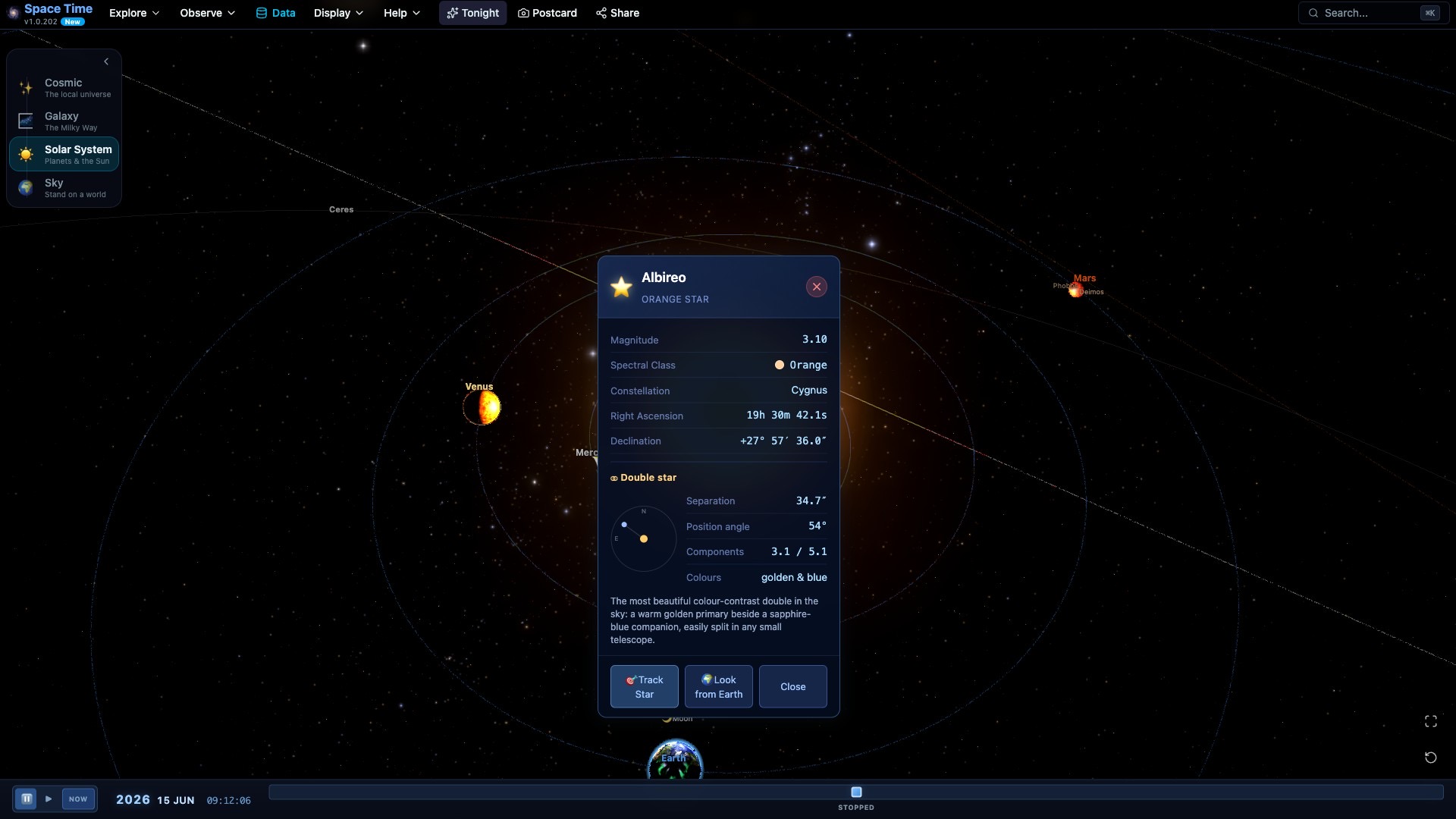This screenshot has width=1456, height=819.
Task: Open the Explore dropdown menu
Action: click(134, 13)
